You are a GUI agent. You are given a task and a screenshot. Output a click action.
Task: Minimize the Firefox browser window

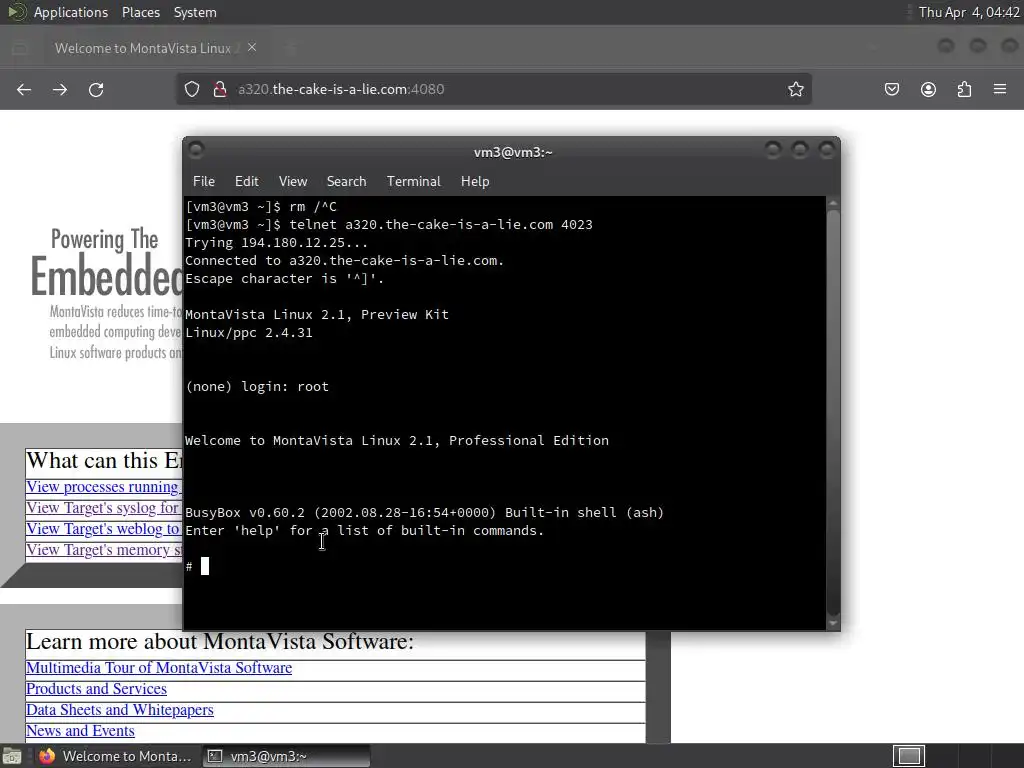pos(946,46)
